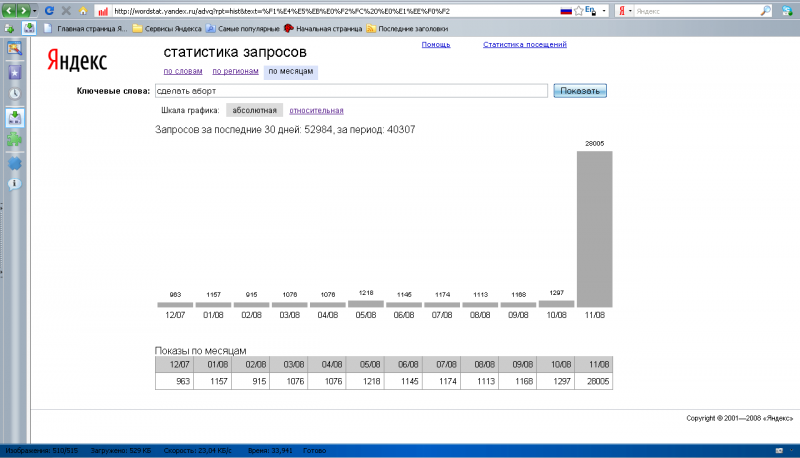
Task: Click the Stop loading X icon
Action: pos(66,10)
